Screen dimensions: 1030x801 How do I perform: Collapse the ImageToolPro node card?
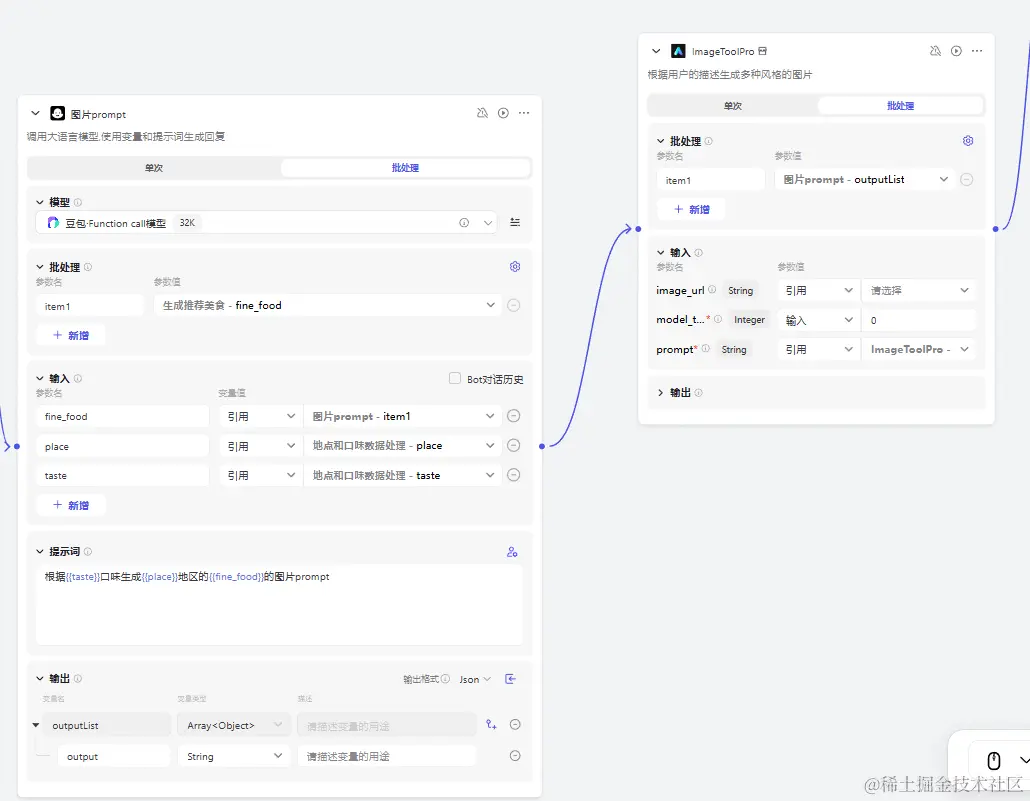[656, 51]
